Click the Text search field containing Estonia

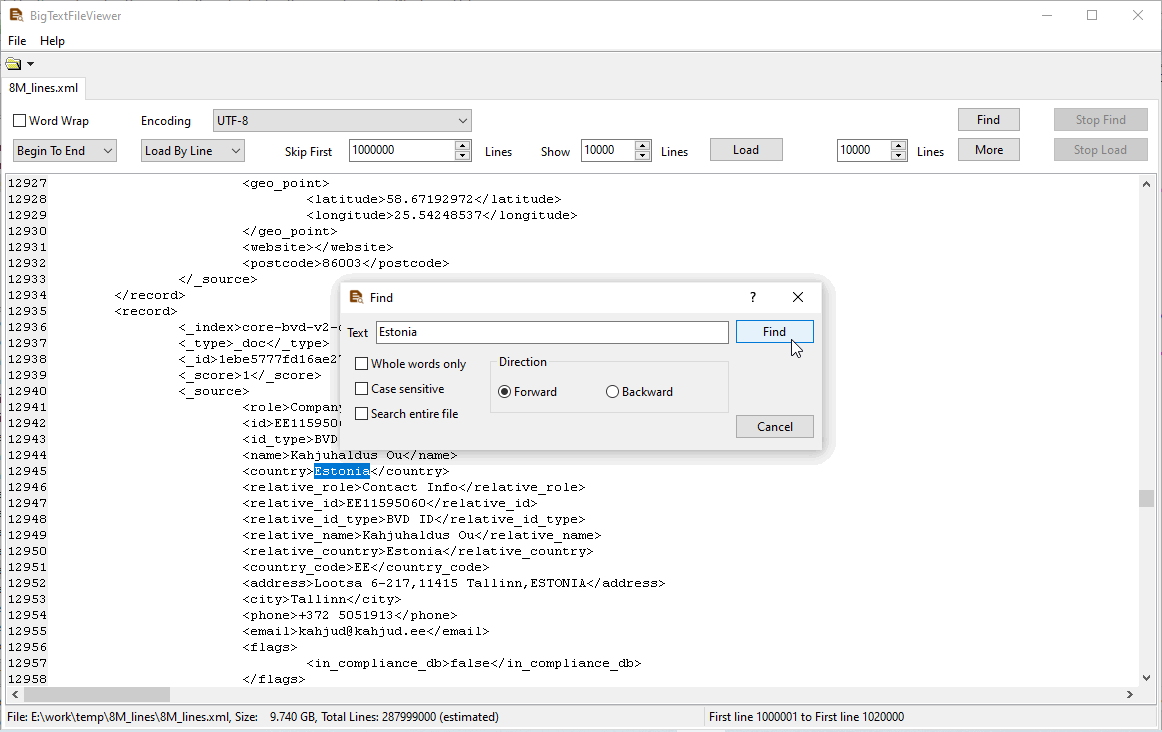[551, 332]
